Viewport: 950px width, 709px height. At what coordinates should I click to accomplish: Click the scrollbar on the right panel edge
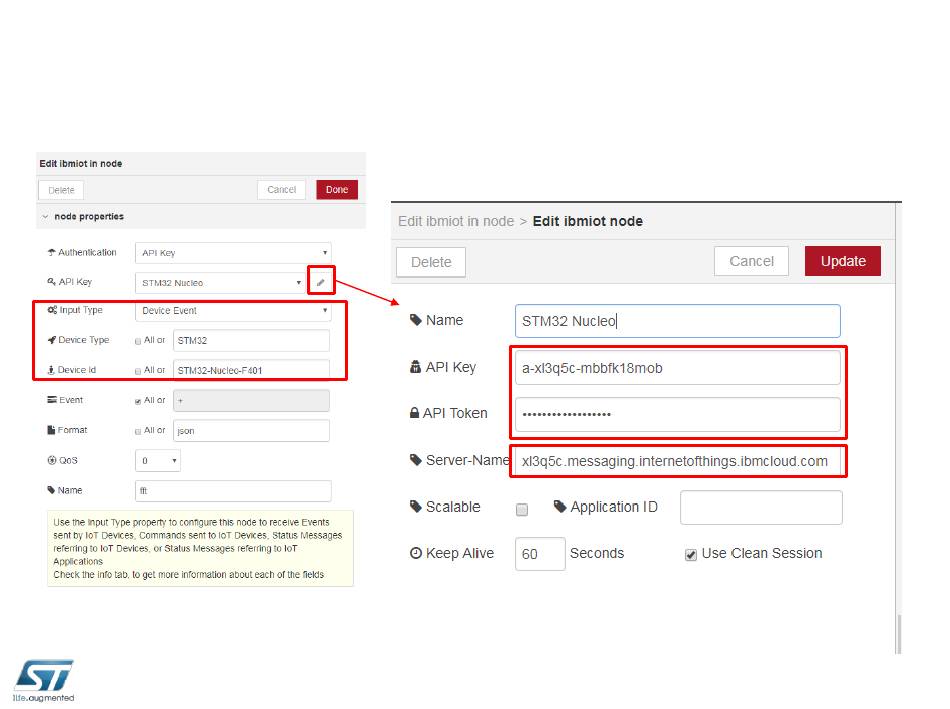coord(899,633)
